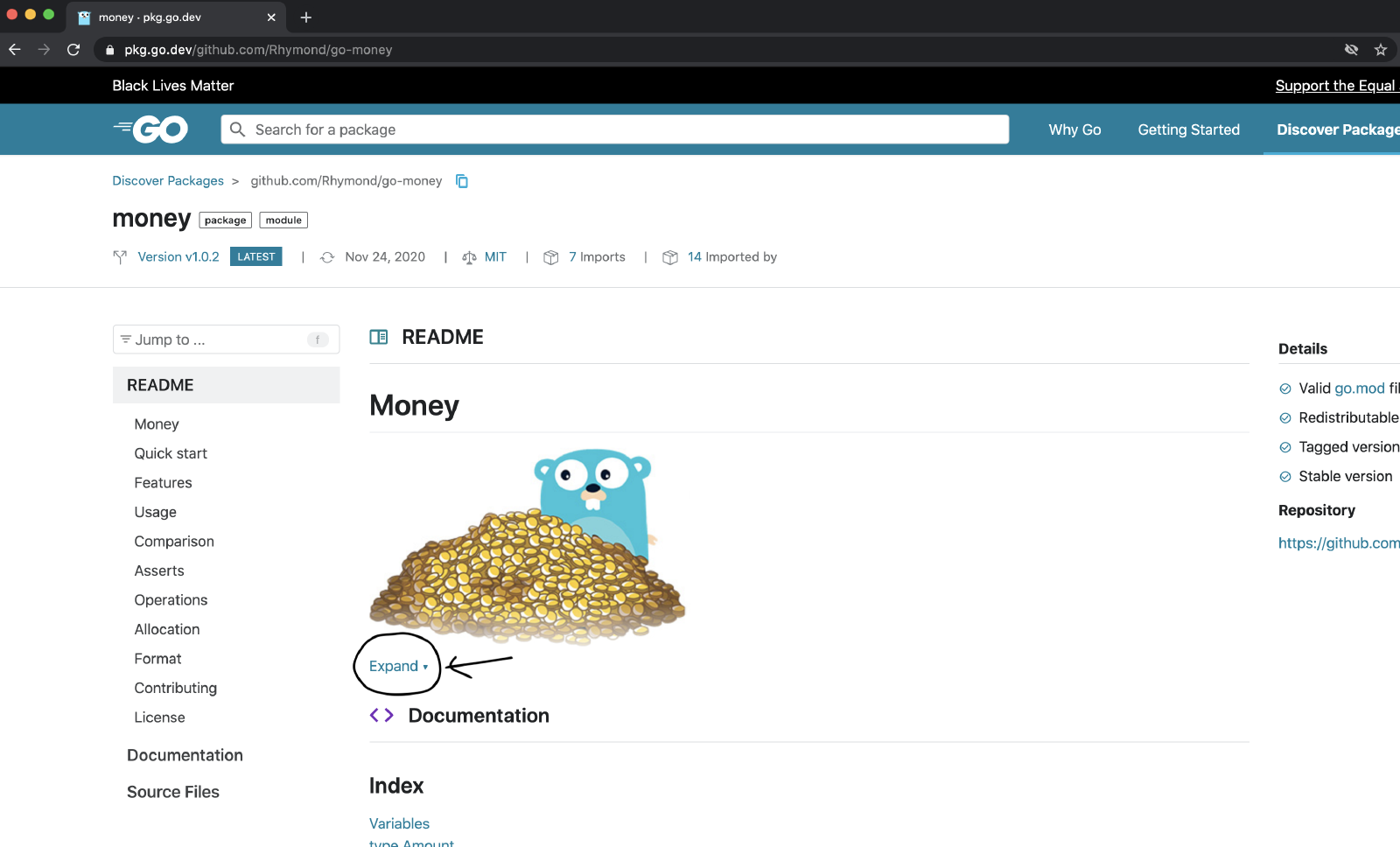View the 14 Imported by list

point(731,256)
